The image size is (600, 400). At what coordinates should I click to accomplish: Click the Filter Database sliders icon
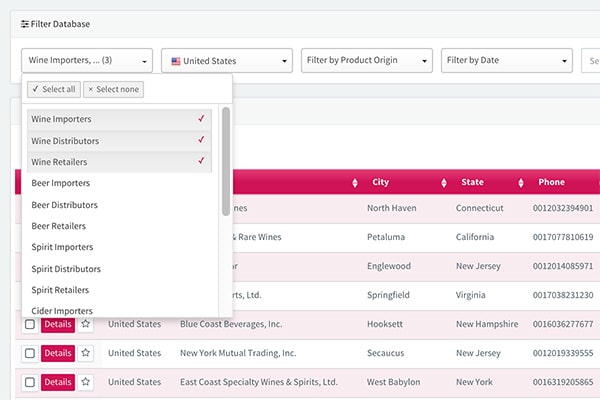25,23
